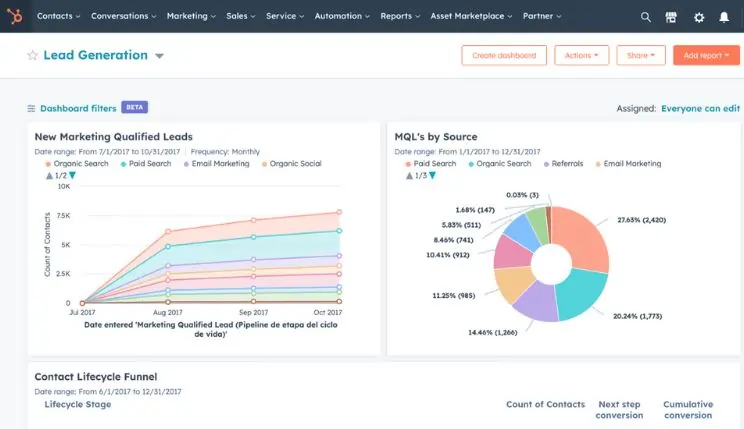Open the Reports menu
Image resolution: width=744 pixels, height=429 pixels.
click(400, 17)
